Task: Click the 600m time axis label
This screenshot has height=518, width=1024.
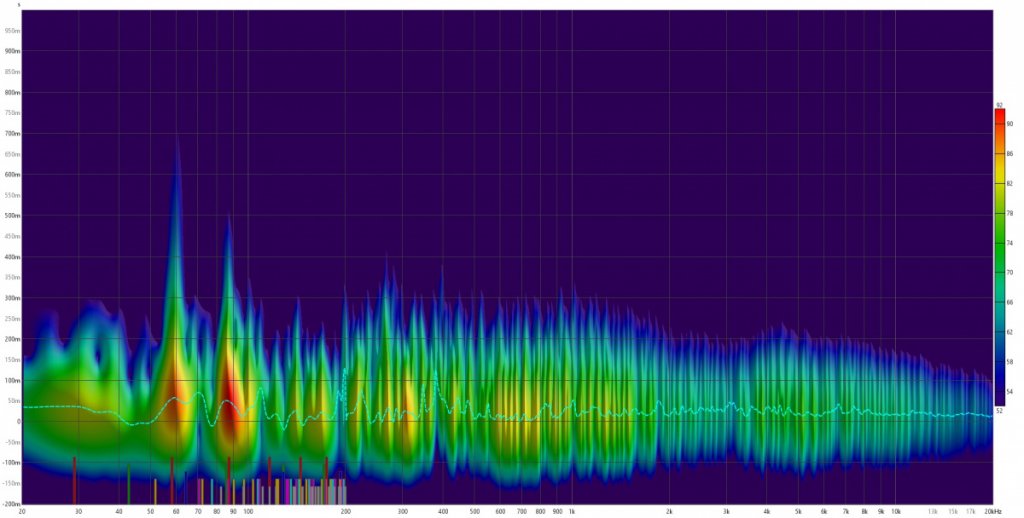Action: tap(12, 175)
